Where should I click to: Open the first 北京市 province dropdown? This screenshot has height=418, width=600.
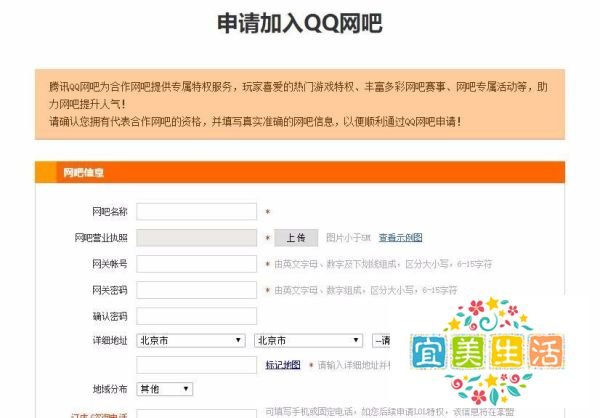click(191, 340)
